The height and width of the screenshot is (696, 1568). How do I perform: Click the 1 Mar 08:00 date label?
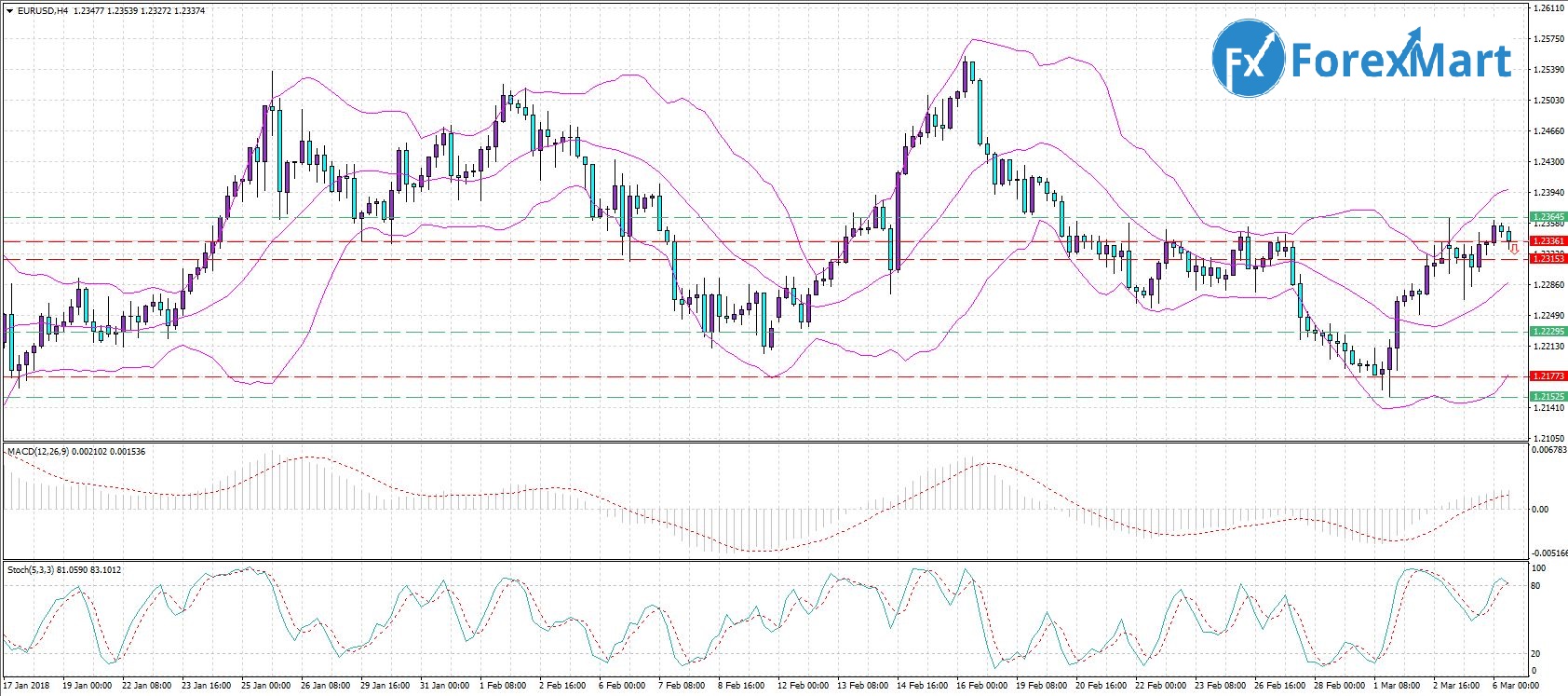1397,686
